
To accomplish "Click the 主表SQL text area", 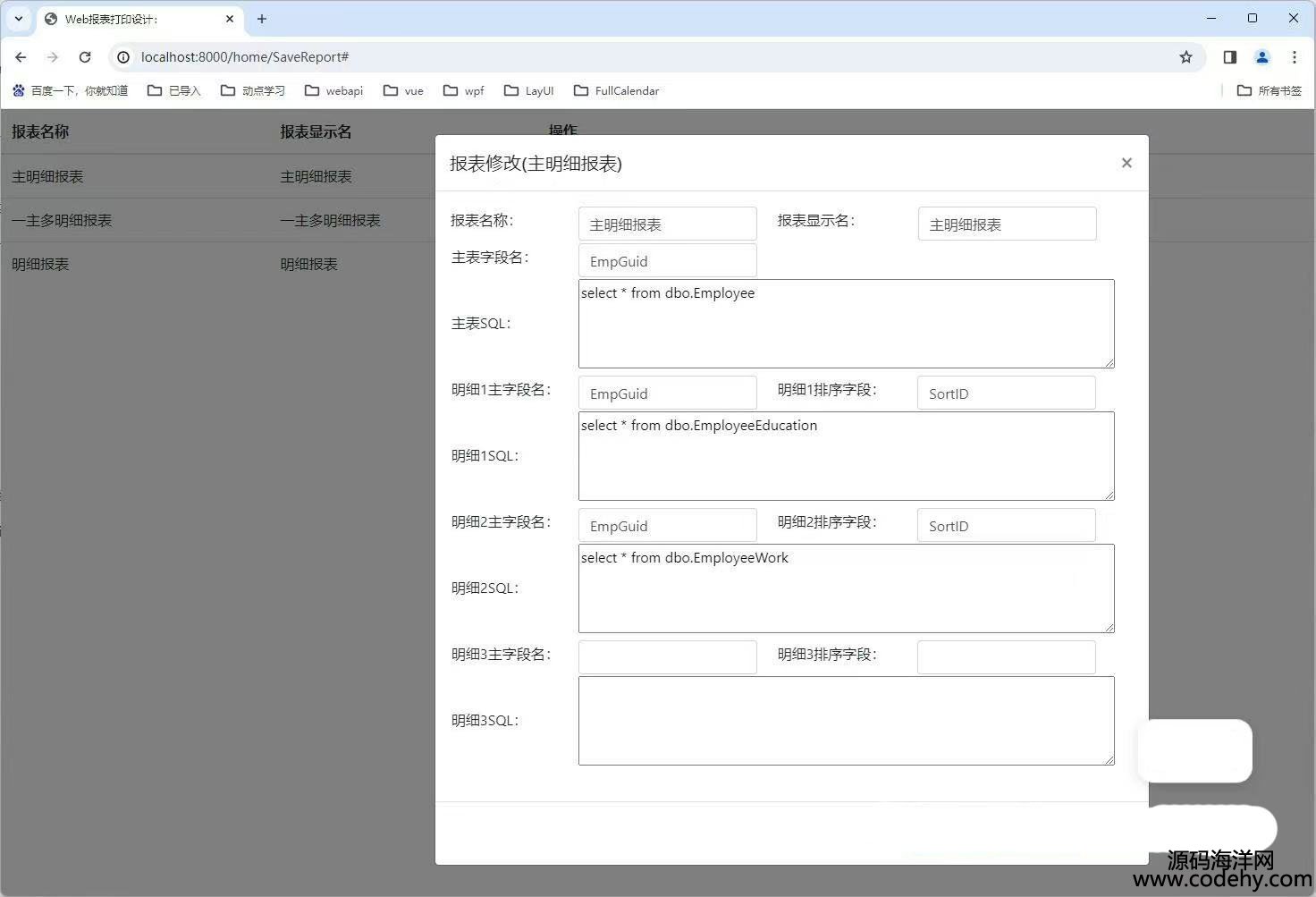I will (846, 324).
